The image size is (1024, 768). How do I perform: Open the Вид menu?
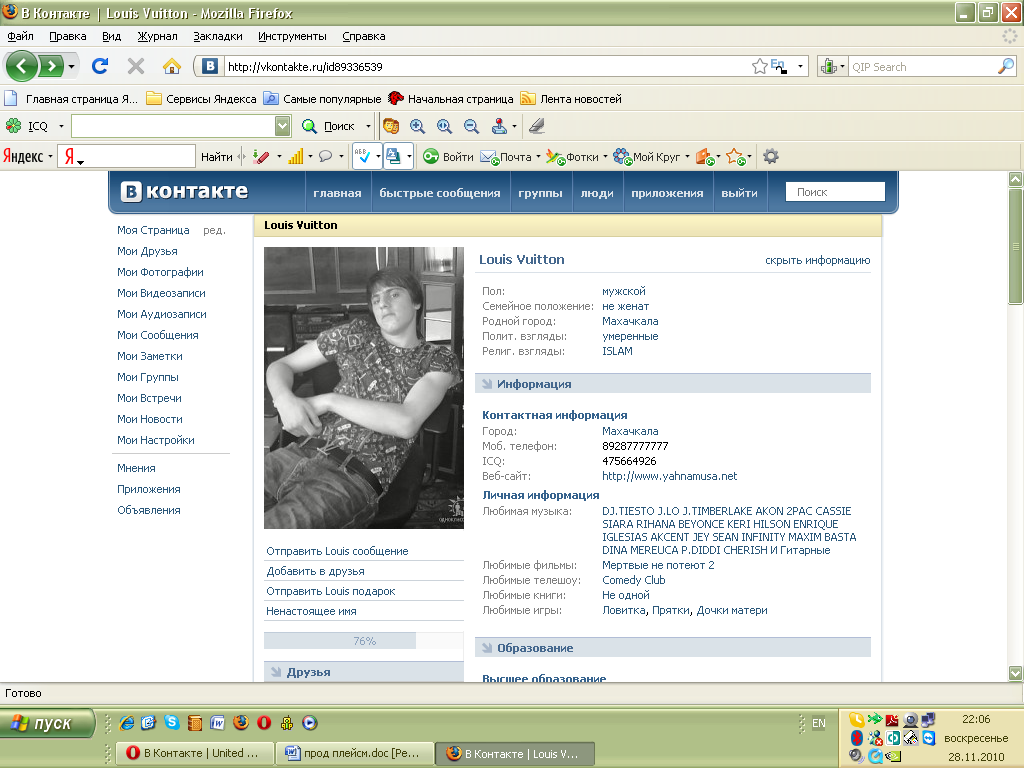[112, 36]
